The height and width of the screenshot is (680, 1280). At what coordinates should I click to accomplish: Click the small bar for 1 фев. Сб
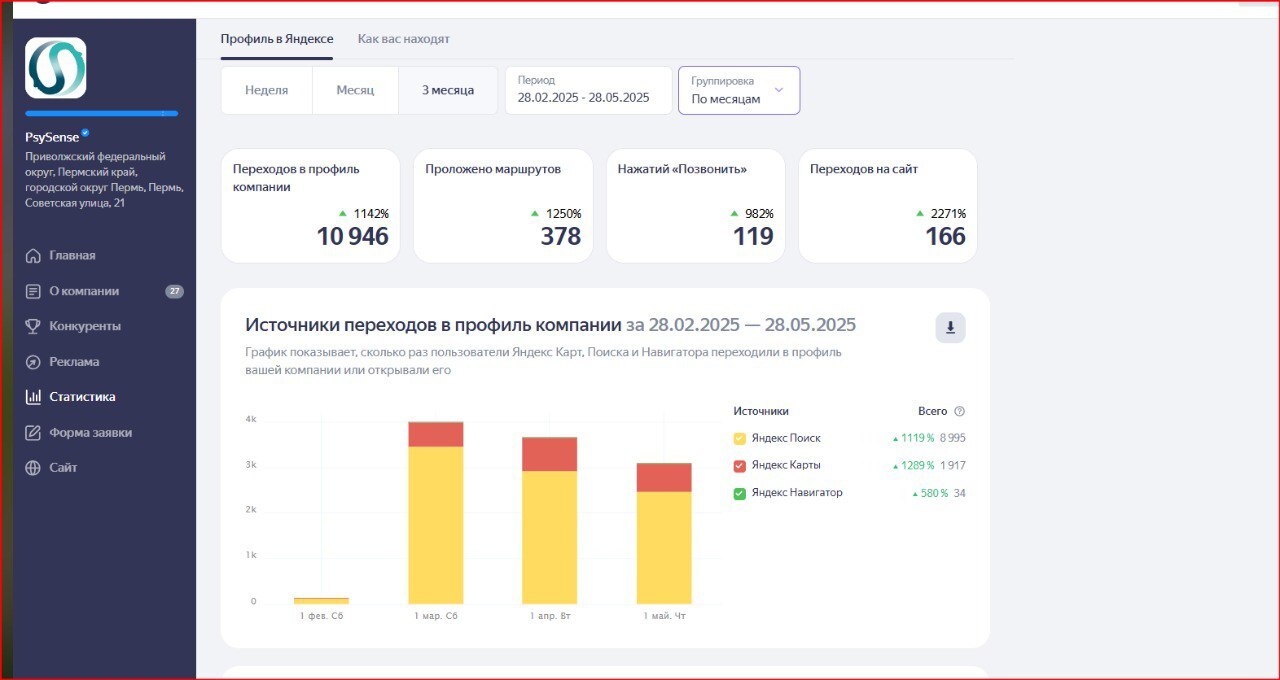click(x=322, y=600)
